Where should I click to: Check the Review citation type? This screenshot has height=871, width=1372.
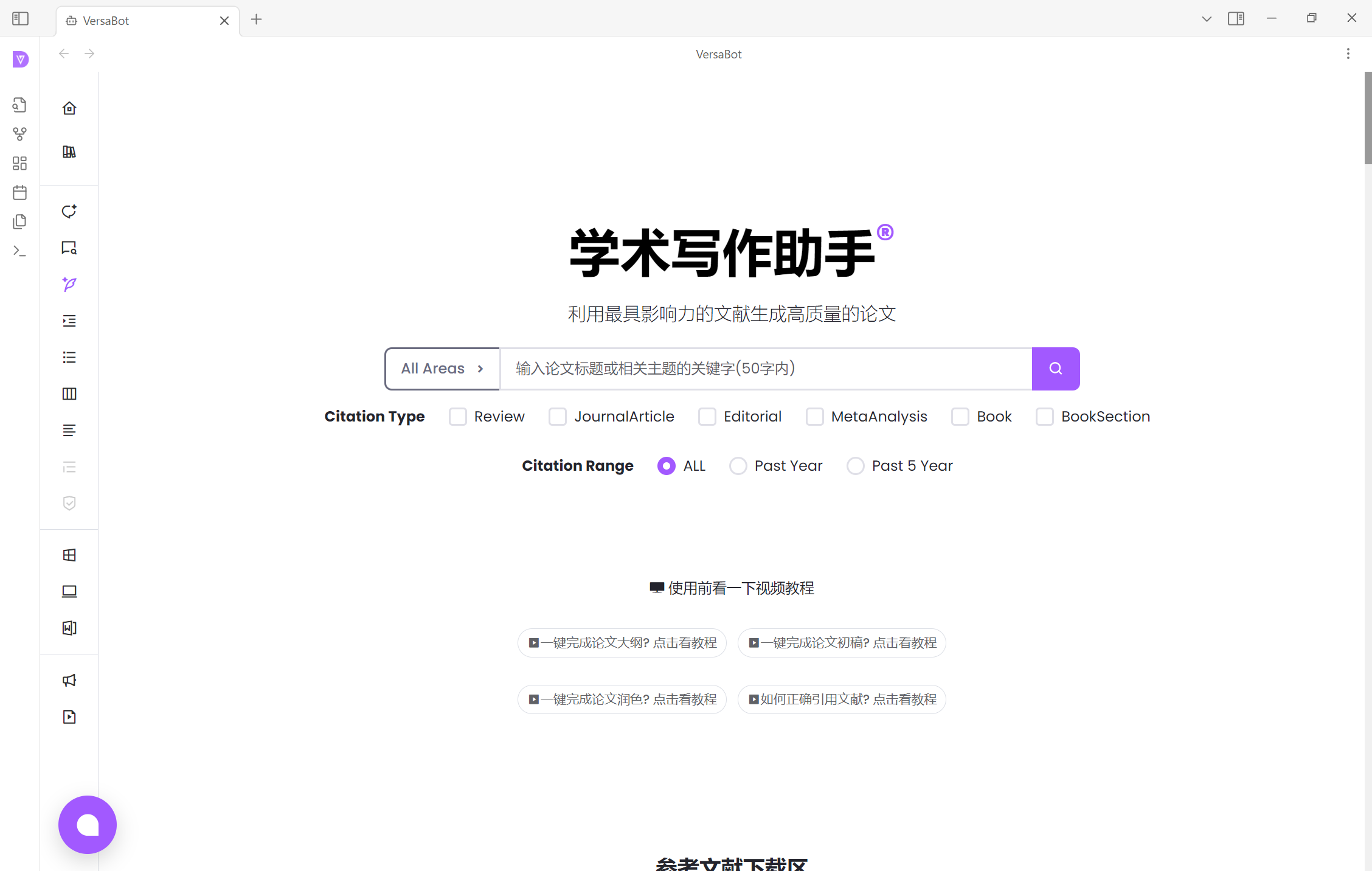[x=457, y=417]
